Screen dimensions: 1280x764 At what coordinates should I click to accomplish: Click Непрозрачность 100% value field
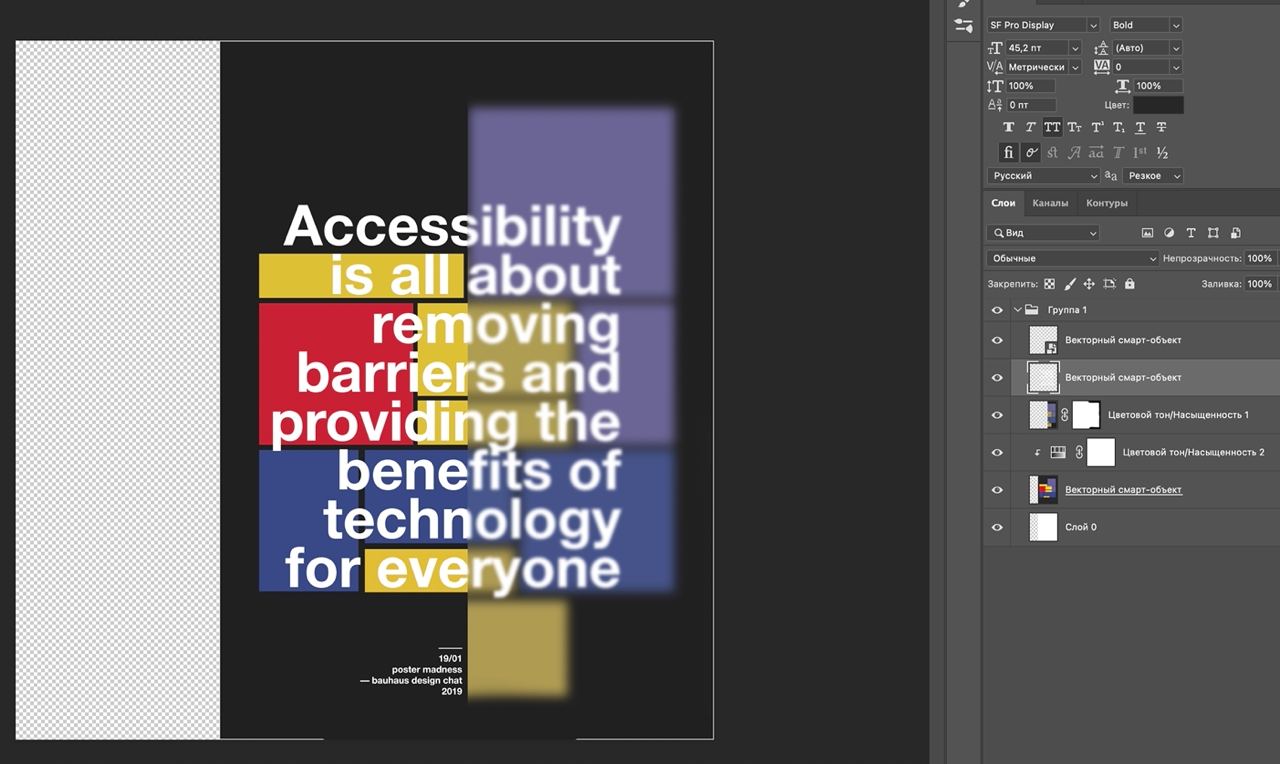[1260, 259]
